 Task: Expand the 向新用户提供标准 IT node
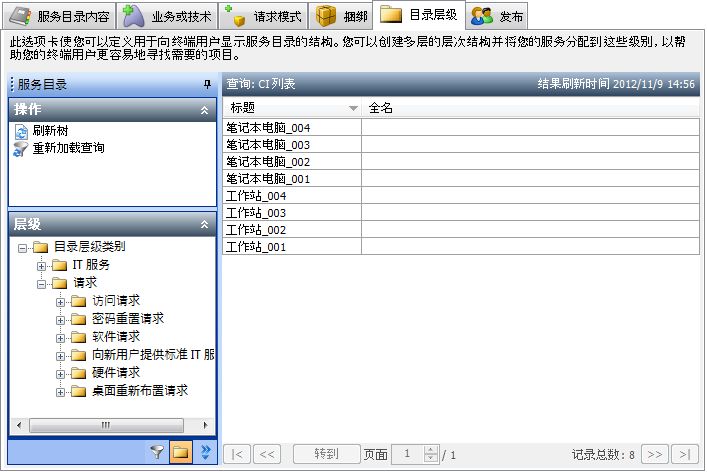[60, 356]
